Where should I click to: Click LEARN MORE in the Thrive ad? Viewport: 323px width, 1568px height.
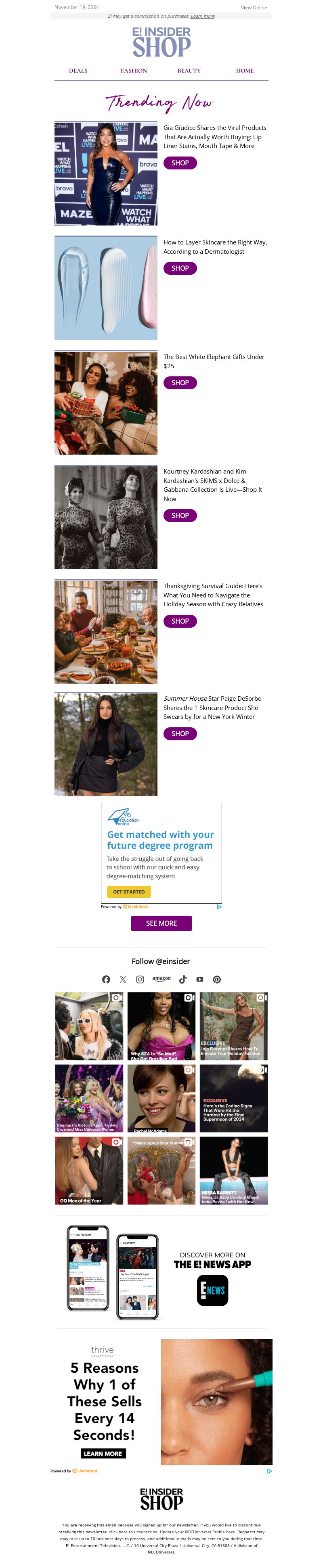[104, 1453]
